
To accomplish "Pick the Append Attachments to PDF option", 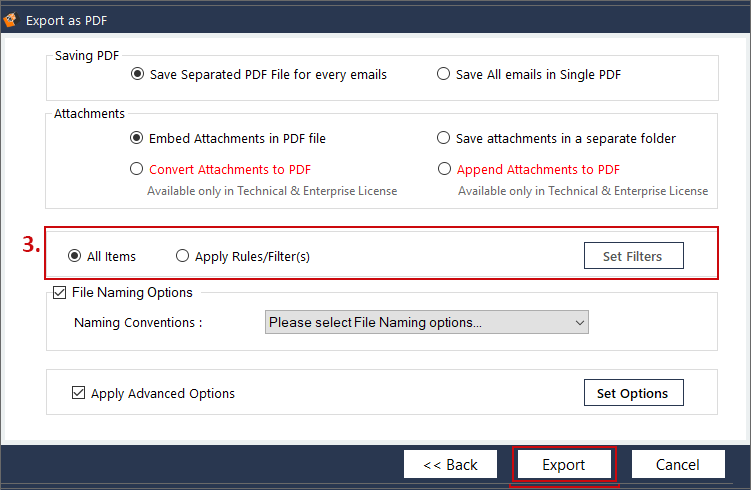I will [x=443, y=169].
